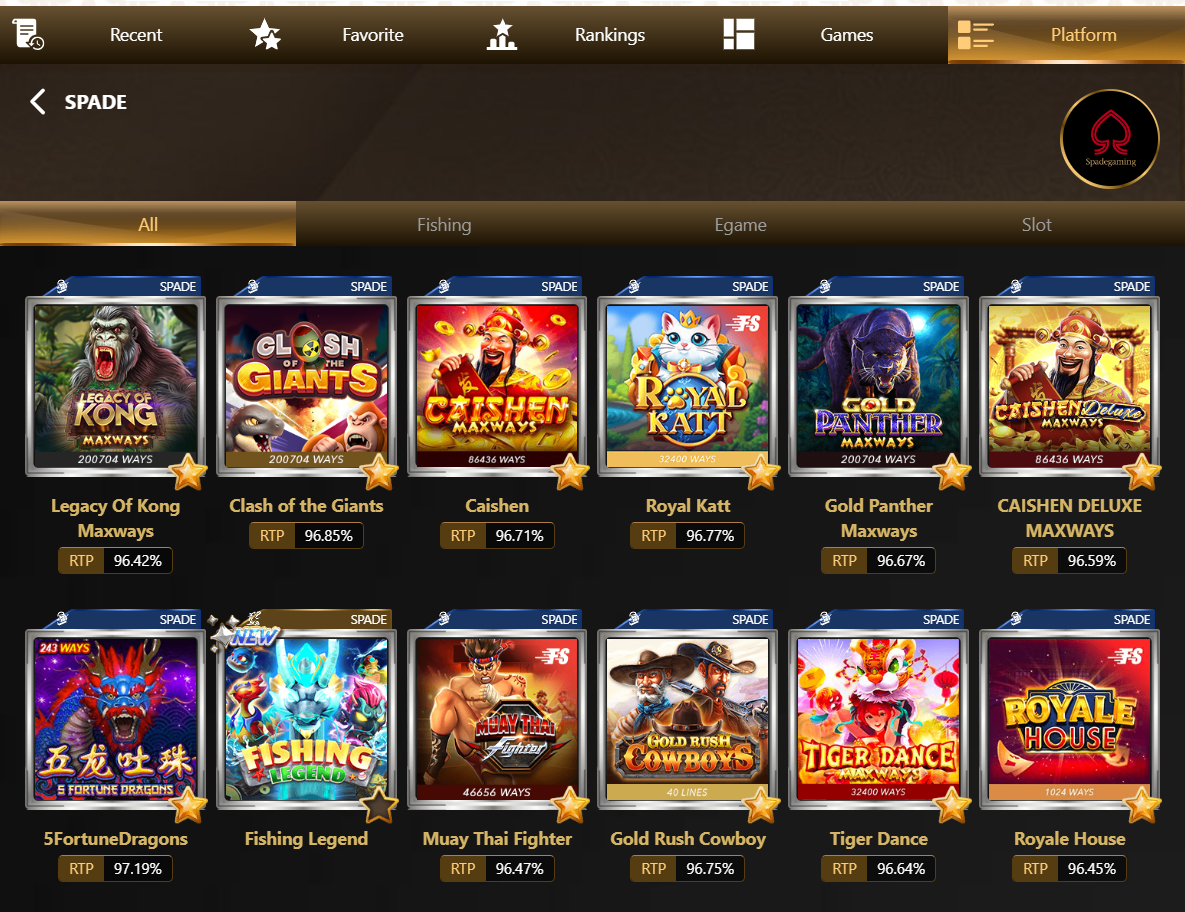
Task: Click the Games grid icon
Action: coord(738,34)
